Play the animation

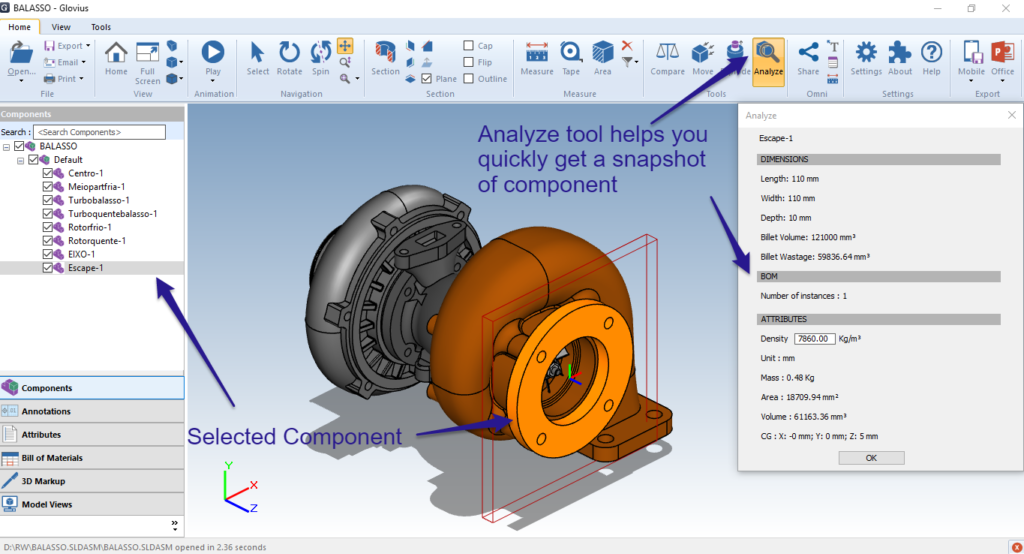(x=213, y=52)
